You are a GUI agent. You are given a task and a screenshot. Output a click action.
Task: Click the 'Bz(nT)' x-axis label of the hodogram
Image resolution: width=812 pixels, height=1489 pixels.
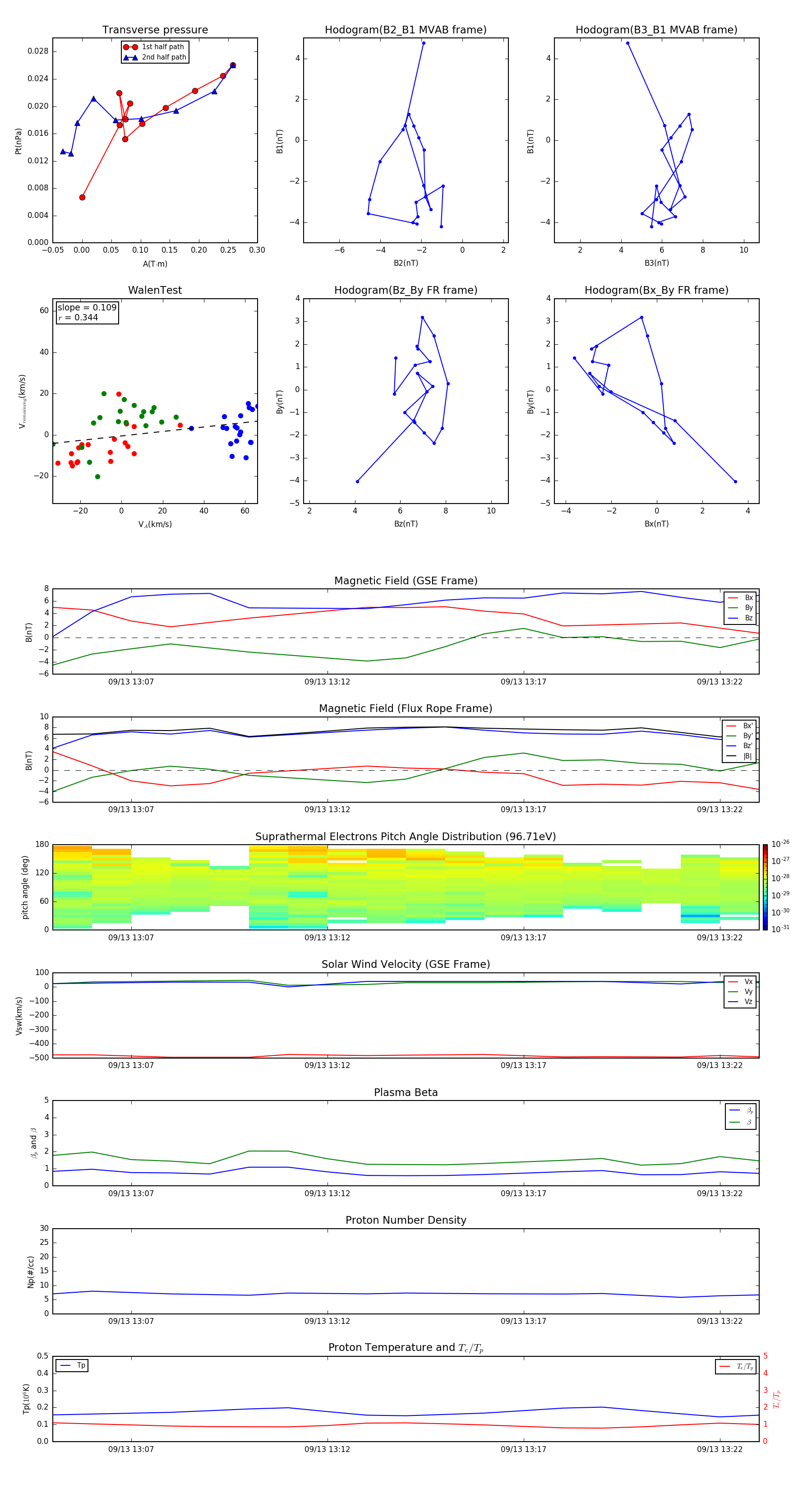(406, 524)
